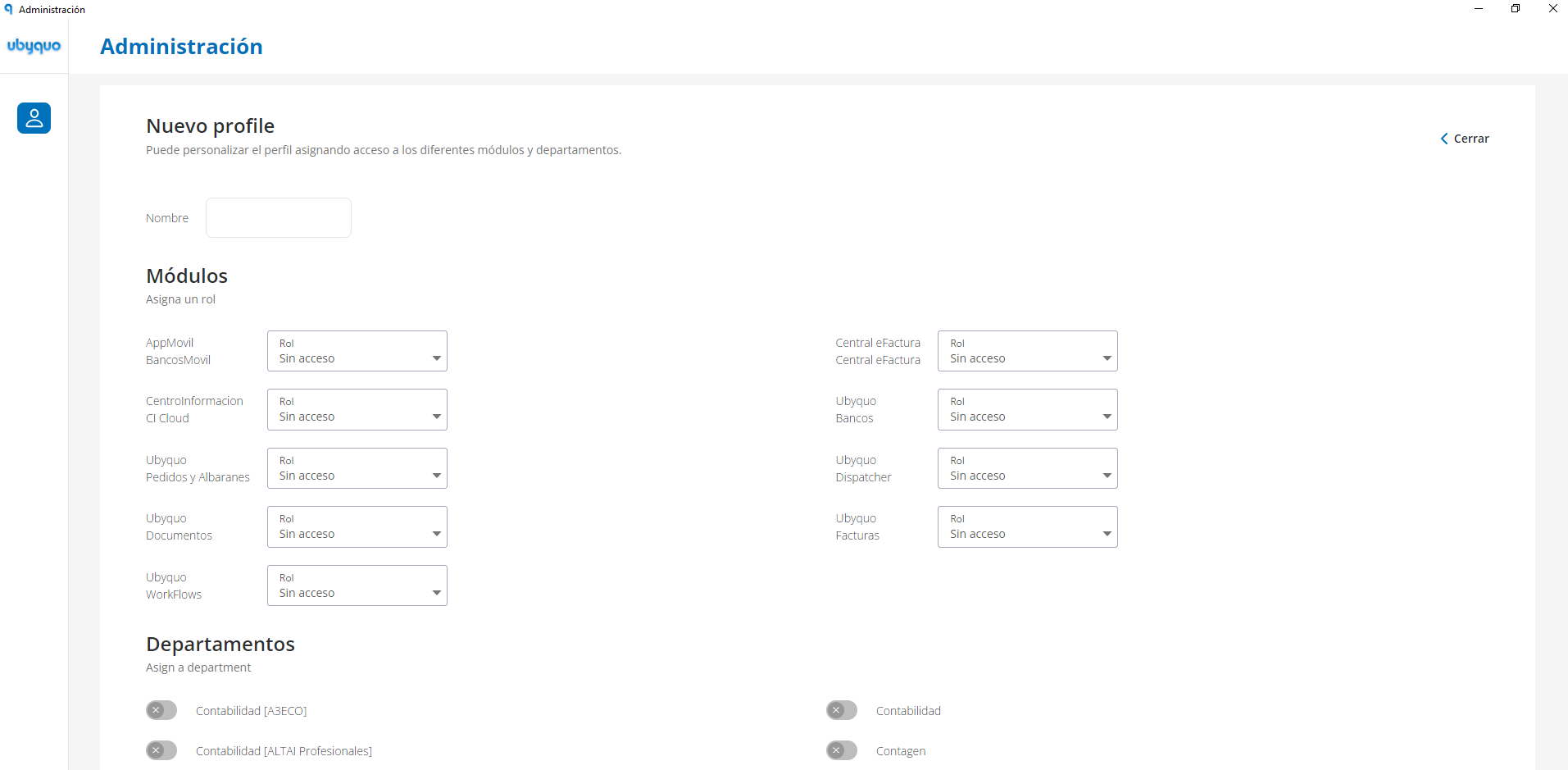The width and height of the screenshot is (1568, 770).
Task: Click the Administración header title
Action: point(181,47)
